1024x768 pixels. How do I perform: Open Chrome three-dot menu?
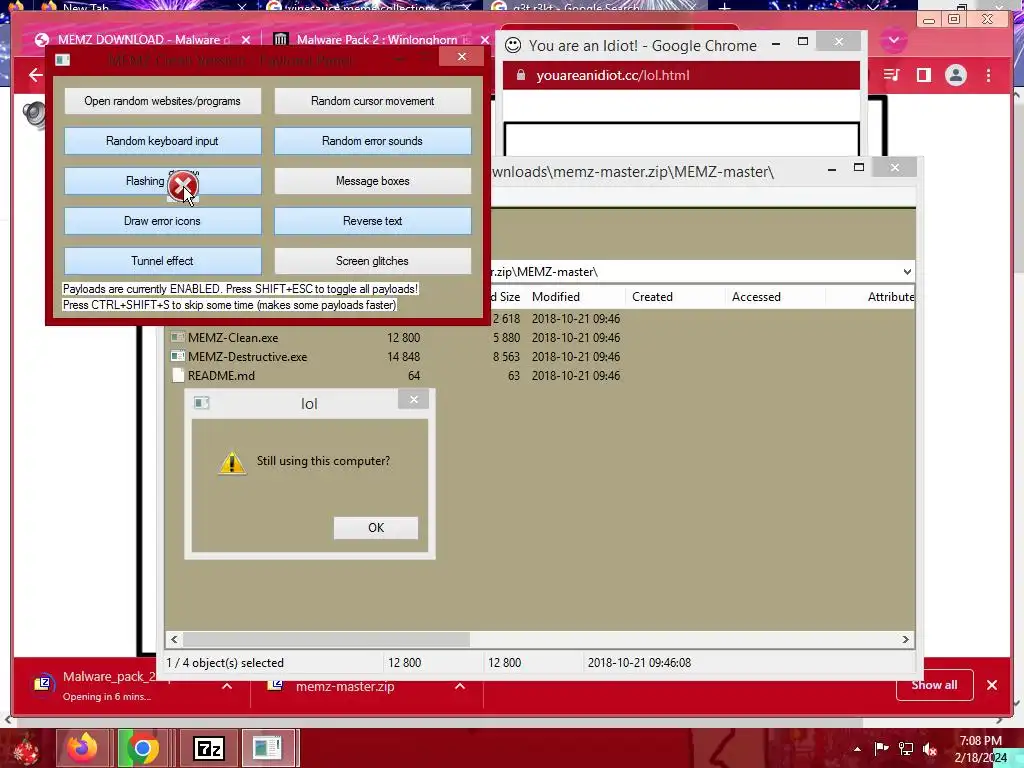[988, 75]
